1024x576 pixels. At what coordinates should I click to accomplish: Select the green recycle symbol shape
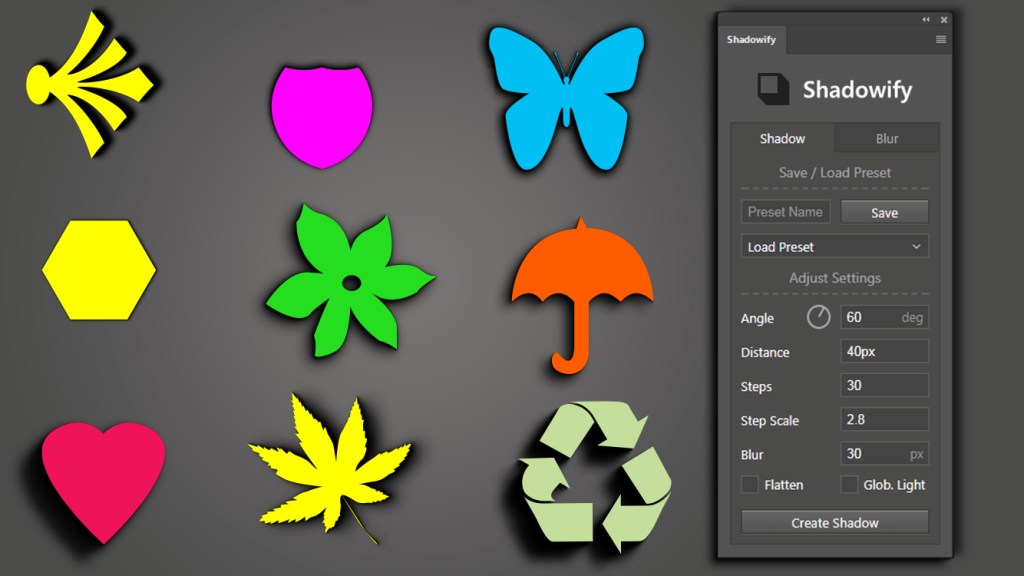click(595, 477)
